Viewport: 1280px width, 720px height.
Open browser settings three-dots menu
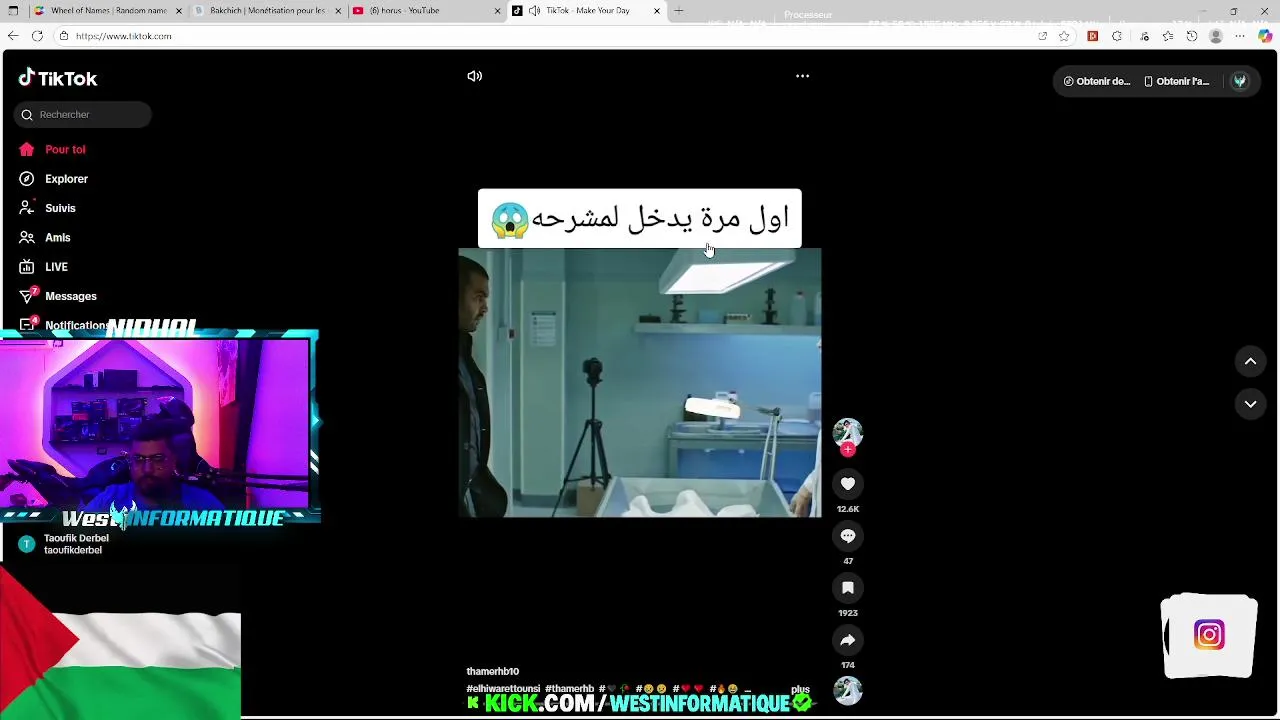point(1240,36)
